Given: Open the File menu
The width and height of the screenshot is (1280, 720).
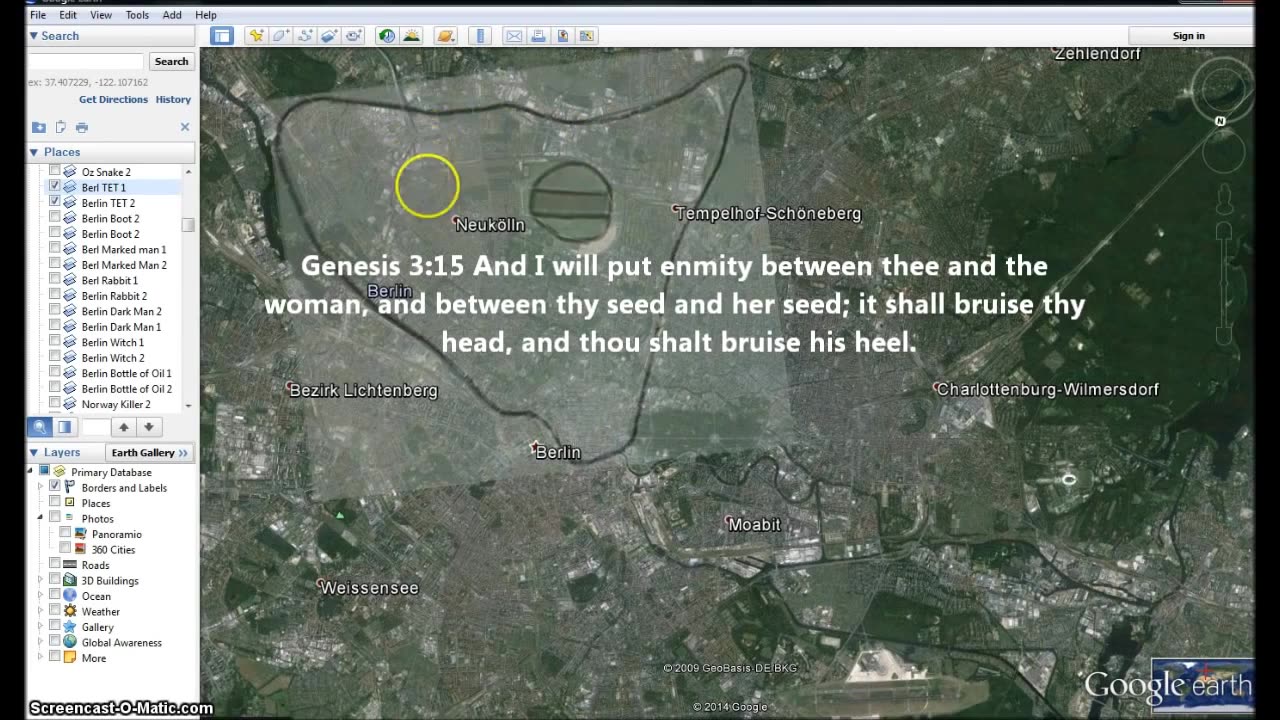Looking at the screenshot, I should point(38,15).
